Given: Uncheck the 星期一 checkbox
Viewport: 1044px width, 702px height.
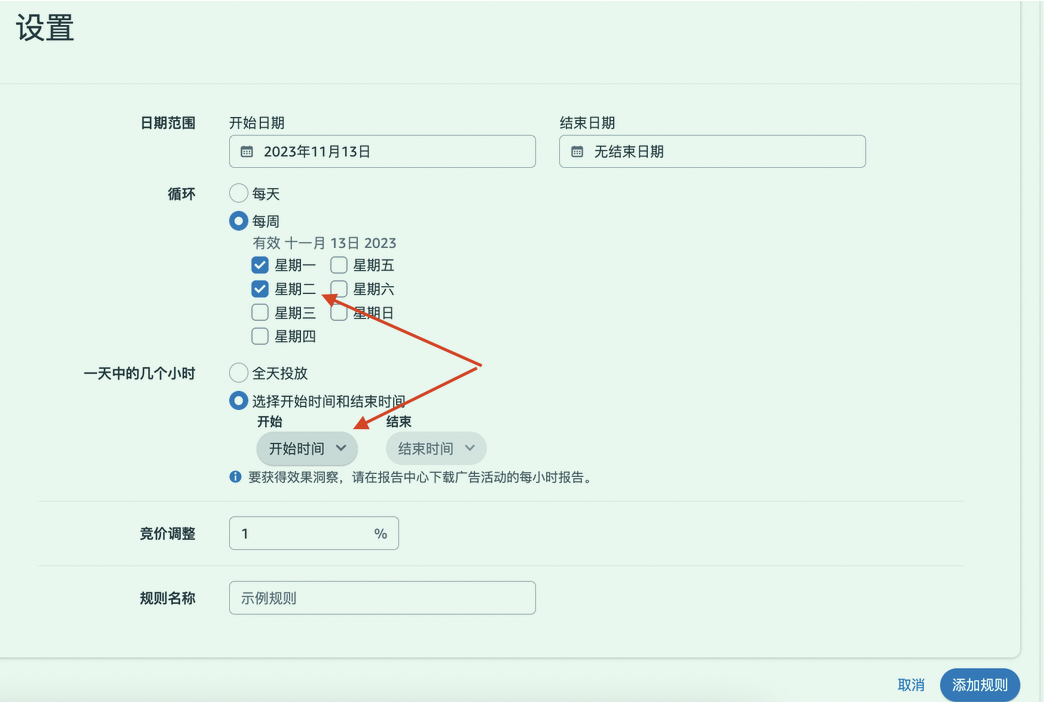Looking at the screenshot, I should [x=259, y=265].
